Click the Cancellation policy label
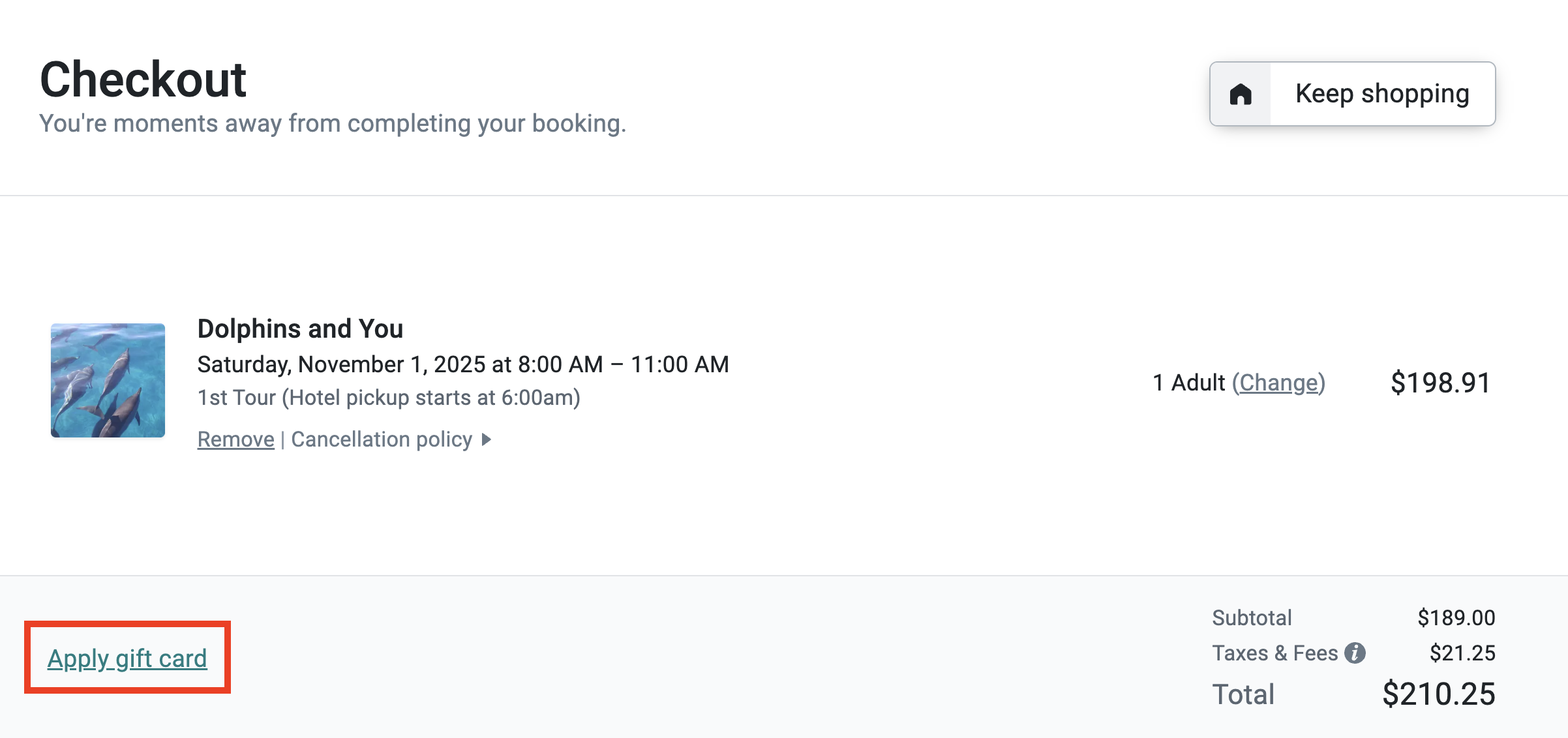The image size is (1568, 738). [382, 439]
